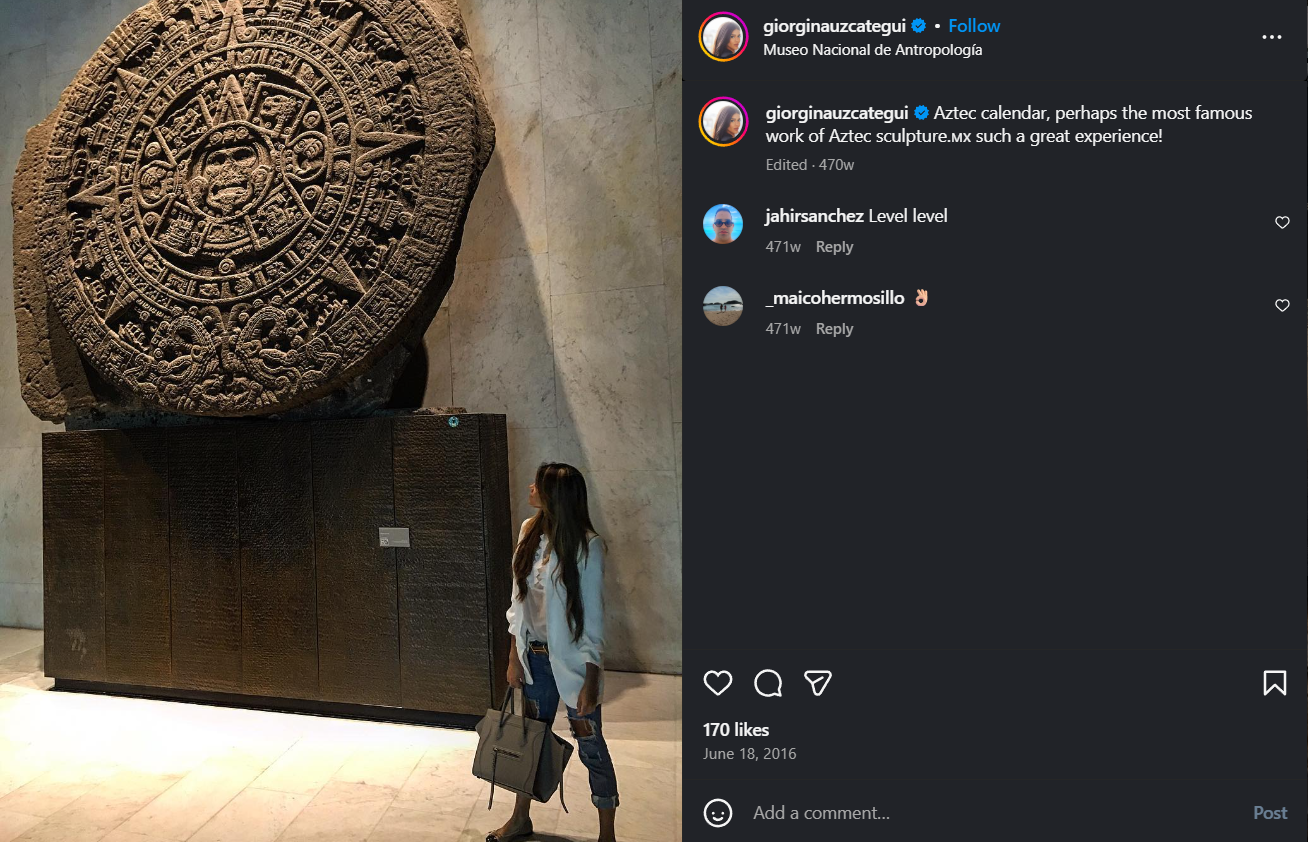Open jahirsanchez's profile picture
Viewport: 1308px width, 842px height.
[x=723, y=224]
